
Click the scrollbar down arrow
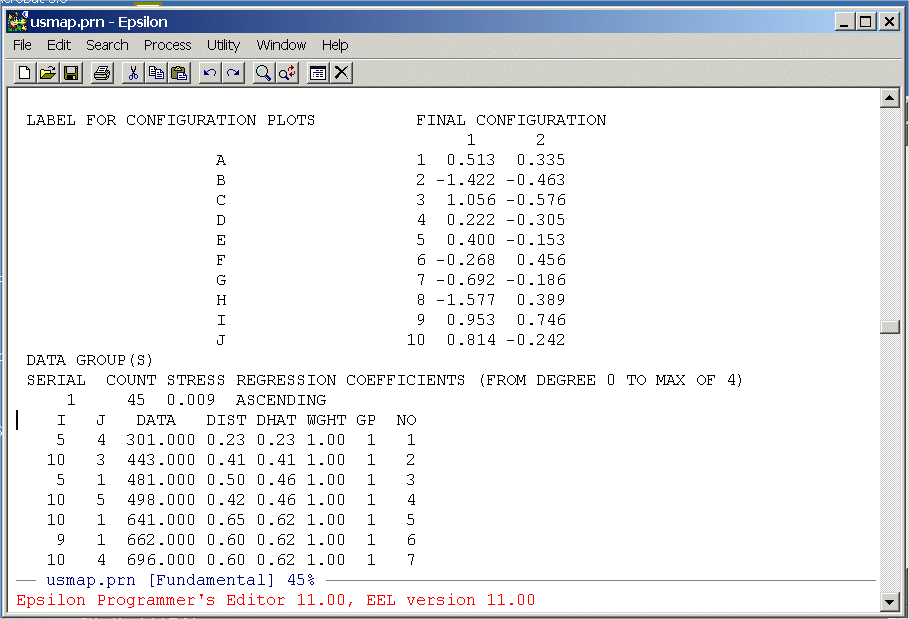point(888,600)
